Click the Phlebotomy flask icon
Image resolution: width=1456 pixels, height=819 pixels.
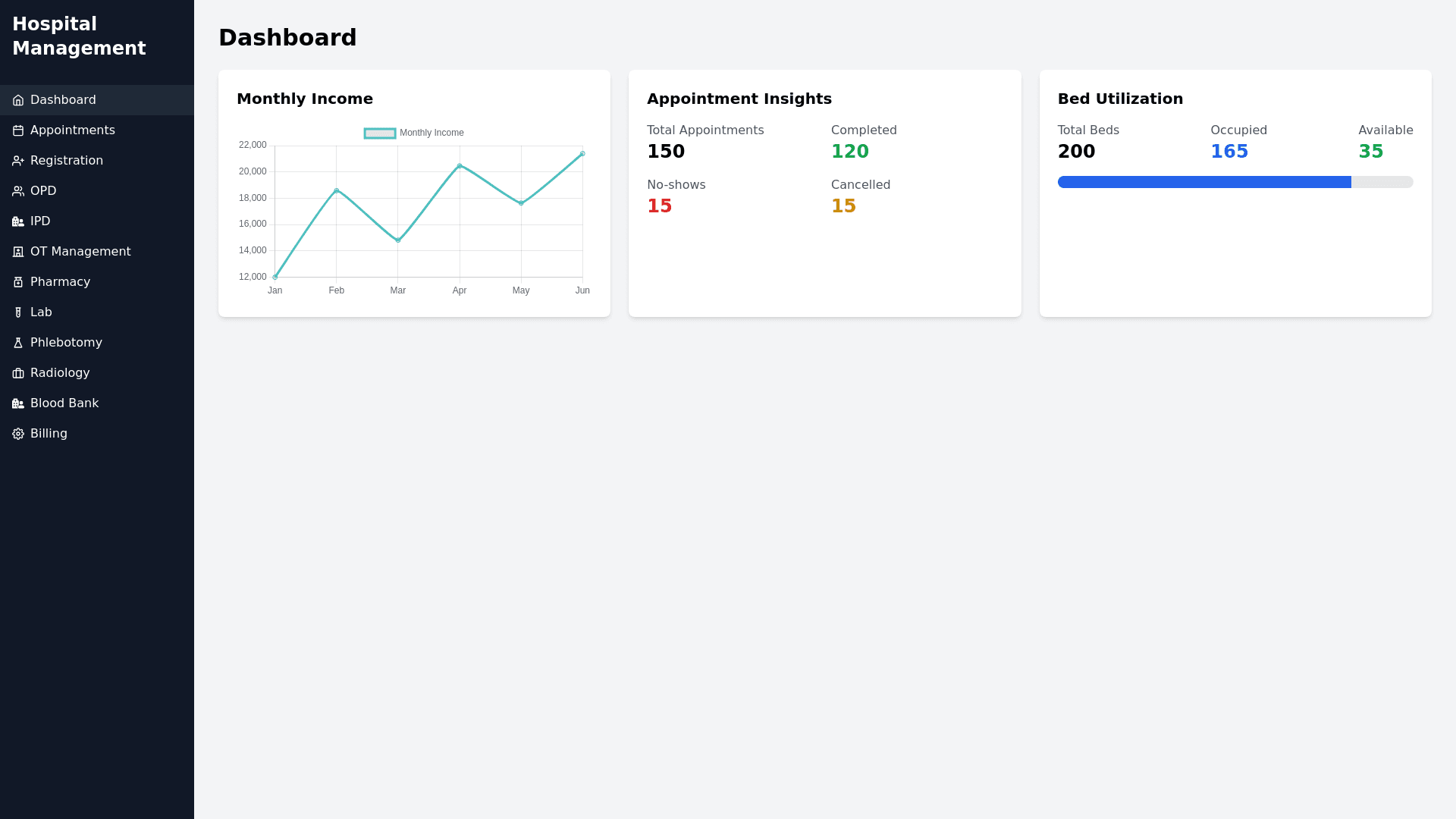[x=18, y=343]
